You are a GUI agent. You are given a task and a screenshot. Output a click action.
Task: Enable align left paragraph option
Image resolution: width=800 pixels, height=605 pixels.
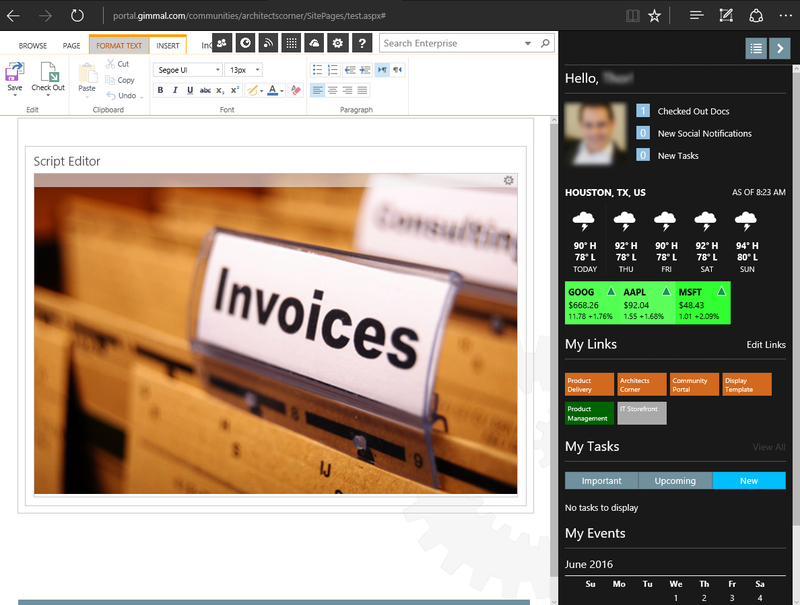(318, 90)
